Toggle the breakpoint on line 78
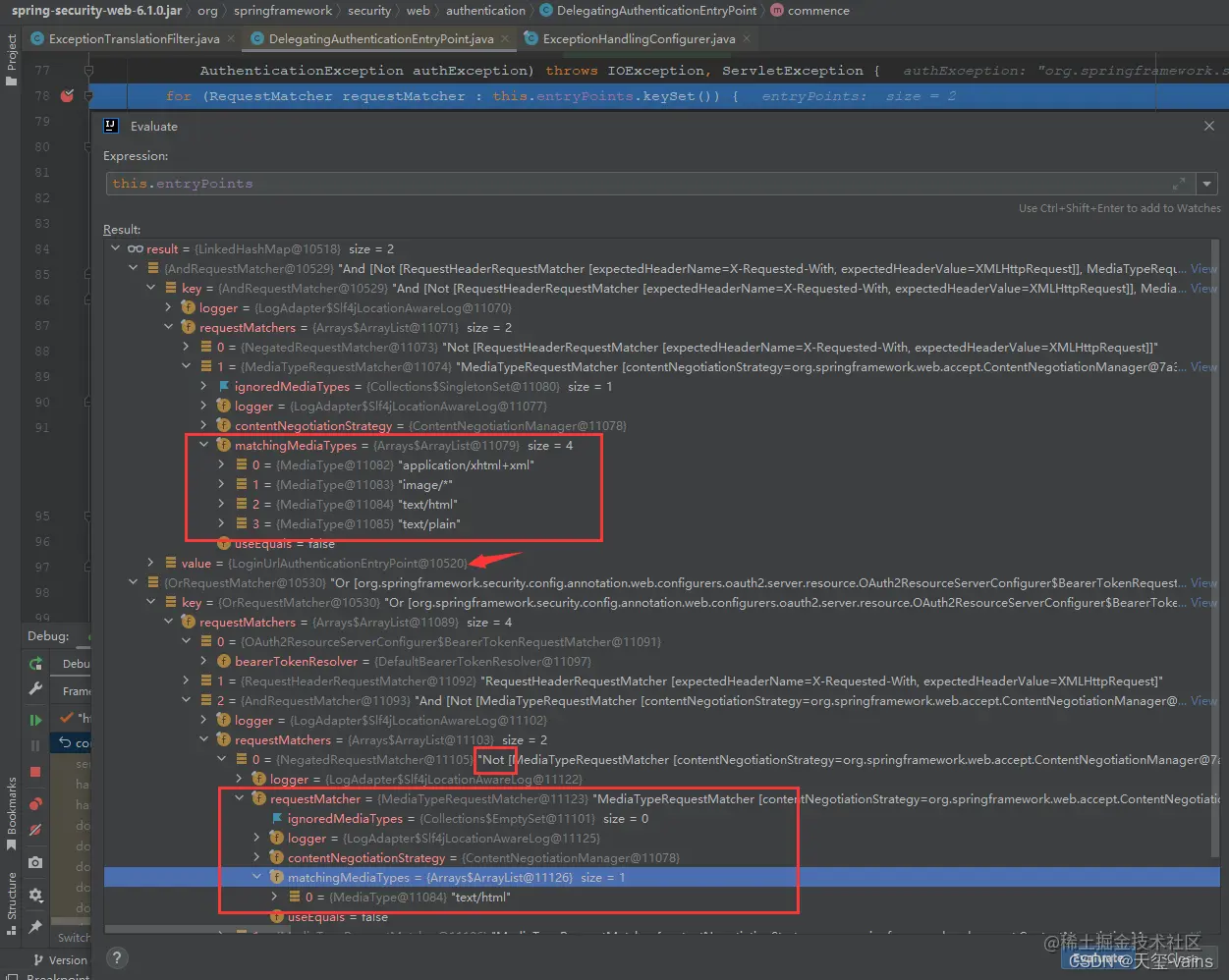The image size is (1229, 980). coord(67,95)
